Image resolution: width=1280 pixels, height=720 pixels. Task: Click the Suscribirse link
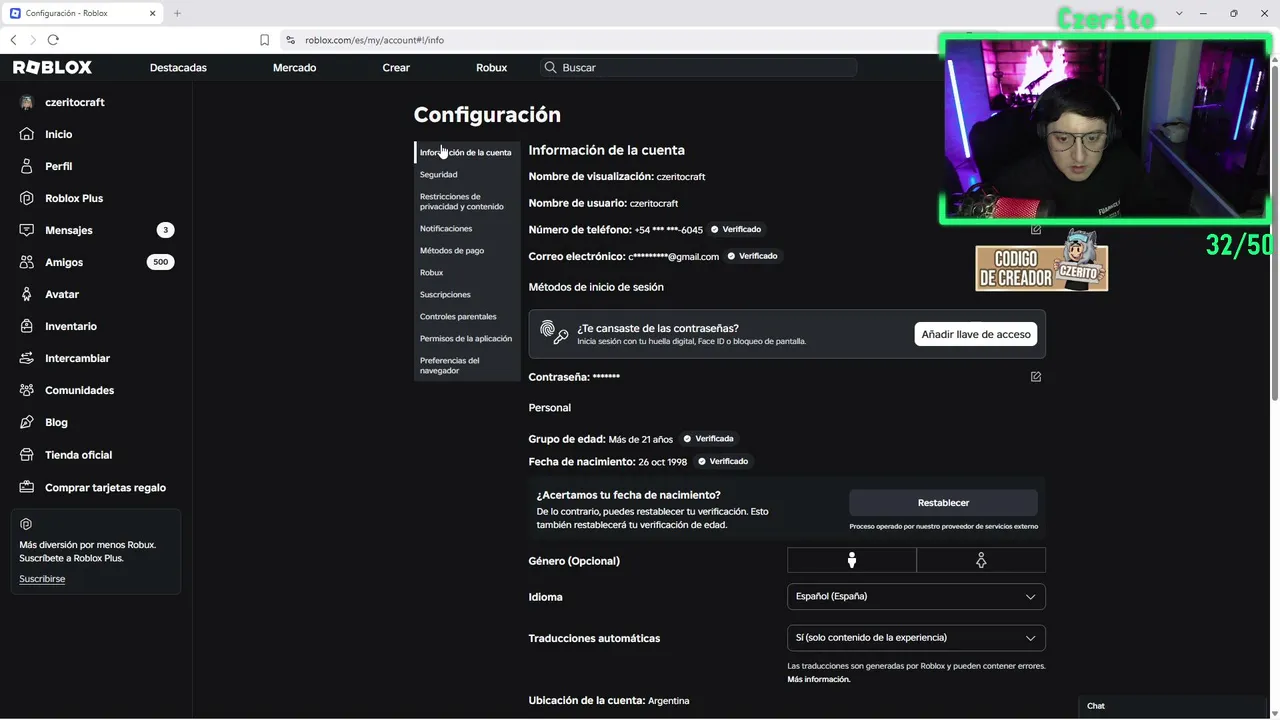click(x=42, y=579)
